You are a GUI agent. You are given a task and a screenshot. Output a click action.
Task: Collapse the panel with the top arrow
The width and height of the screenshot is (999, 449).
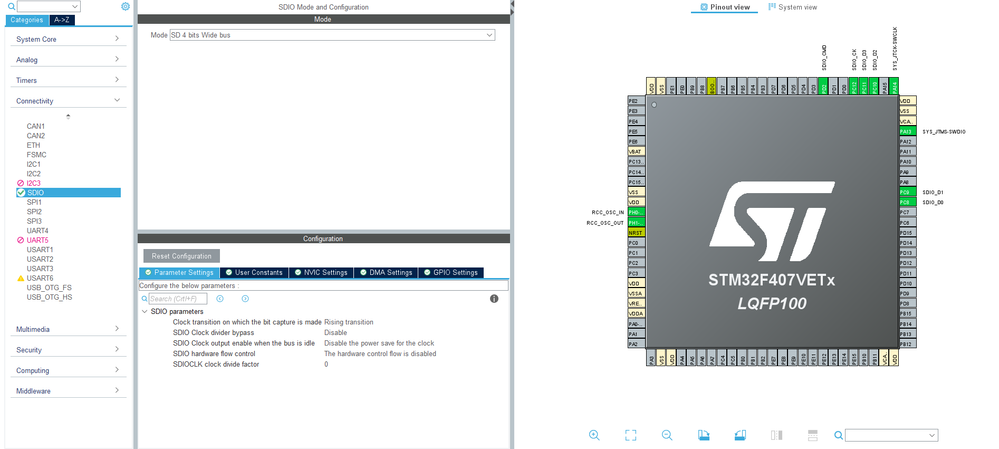click(512, 3)
